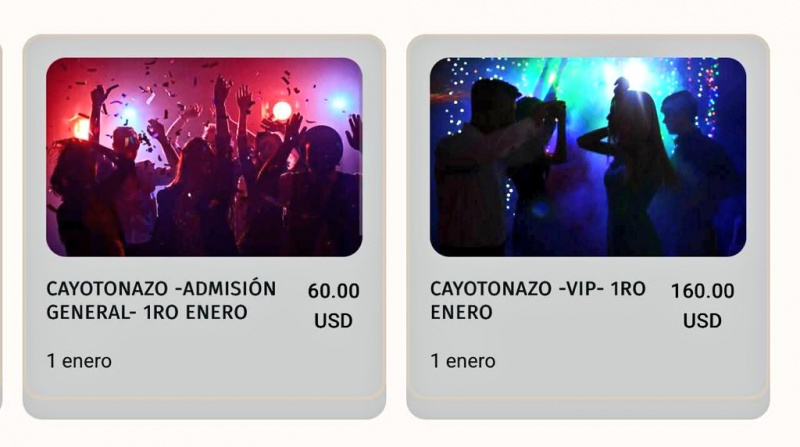Click the 1 enero date on the General card

click(79, 361)
